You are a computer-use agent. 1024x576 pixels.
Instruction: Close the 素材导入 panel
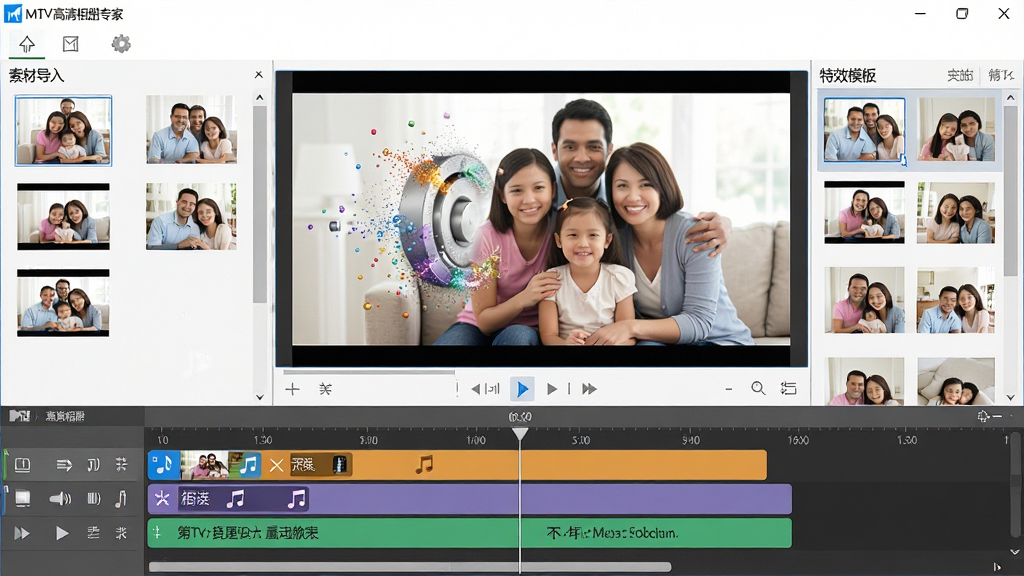tap(259, 74)
